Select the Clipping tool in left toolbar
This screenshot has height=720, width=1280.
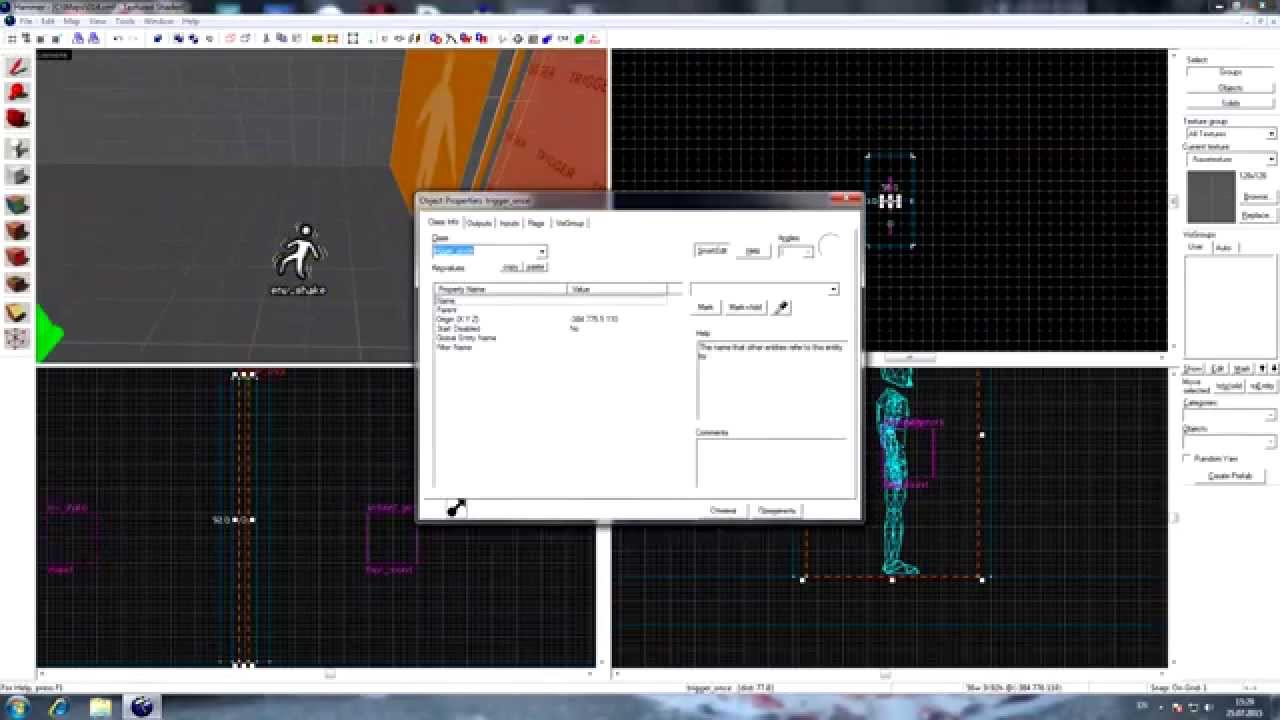(x=17, y=312)
